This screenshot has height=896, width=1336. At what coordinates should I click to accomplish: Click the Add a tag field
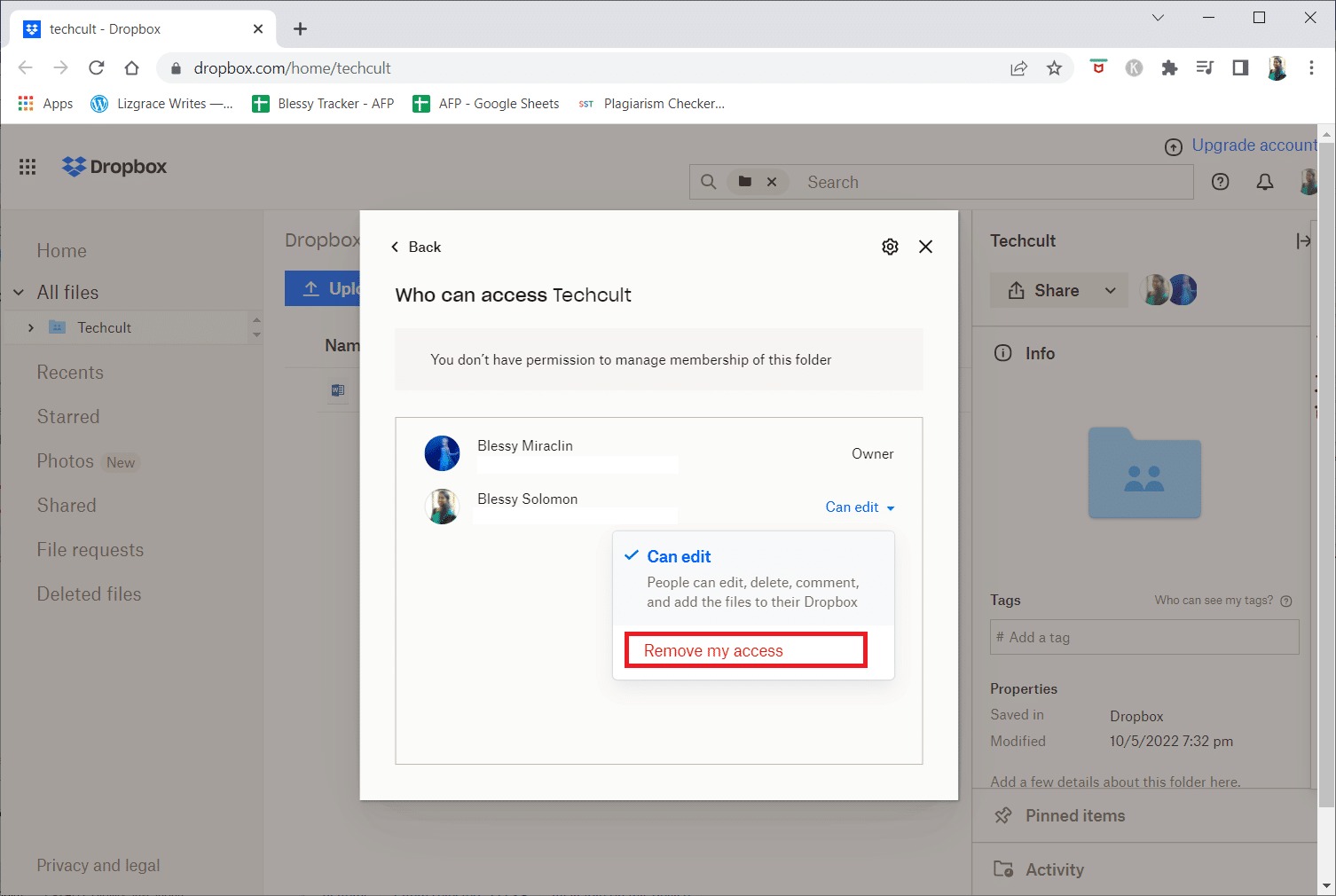coord(1144,637)
